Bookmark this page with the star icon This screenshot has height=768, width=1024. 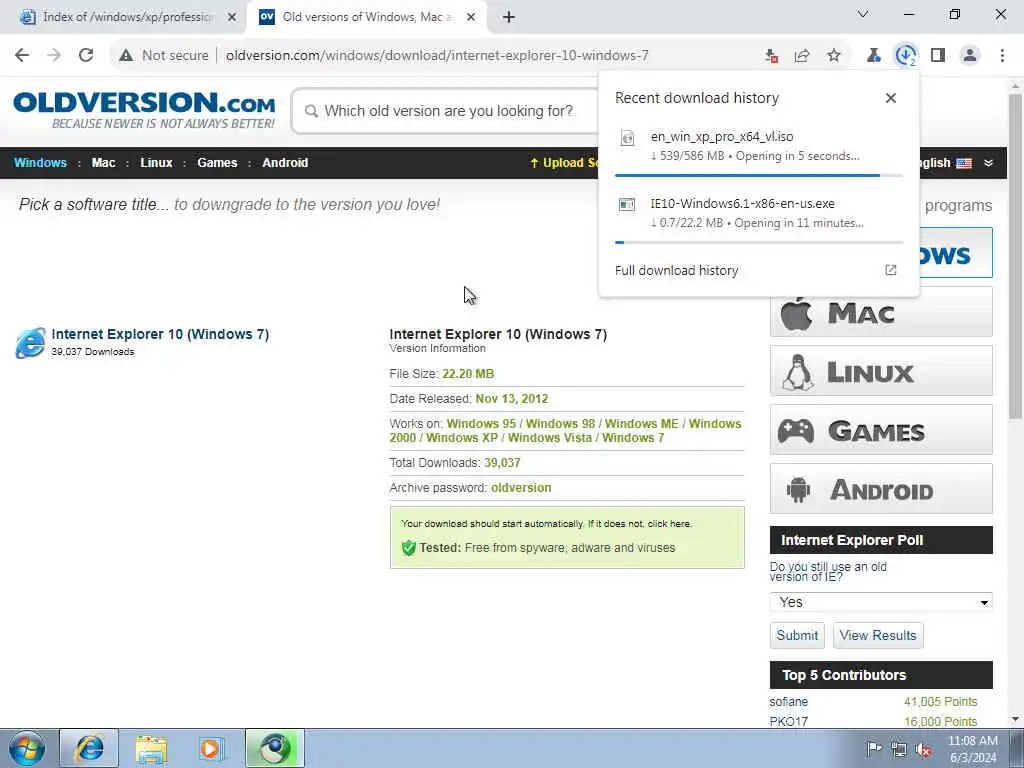[x=834, y=56]
